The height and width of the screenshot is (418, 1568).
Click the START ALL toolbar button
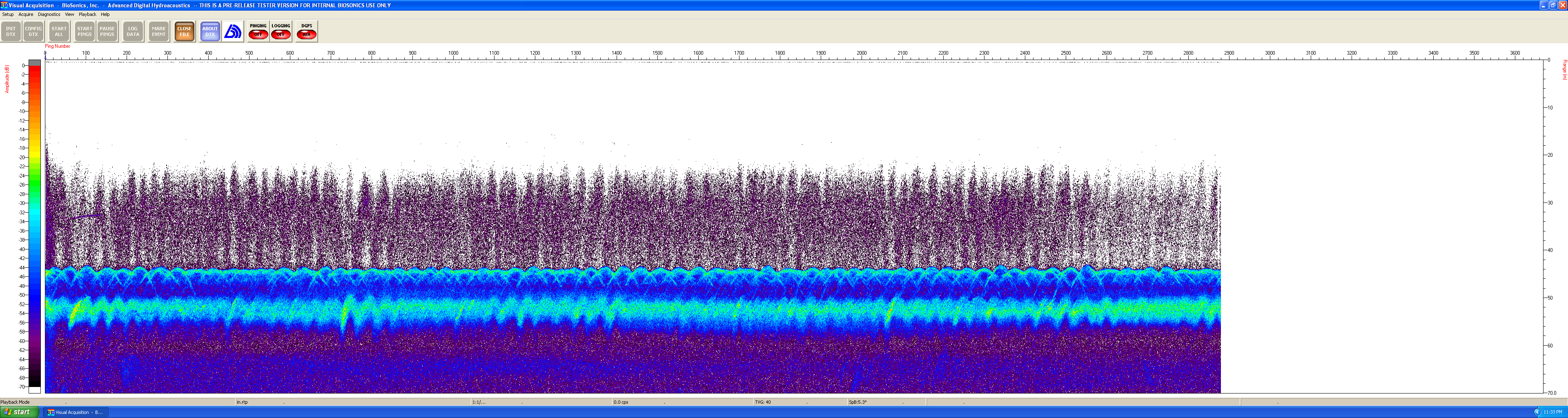pos(59,32)
